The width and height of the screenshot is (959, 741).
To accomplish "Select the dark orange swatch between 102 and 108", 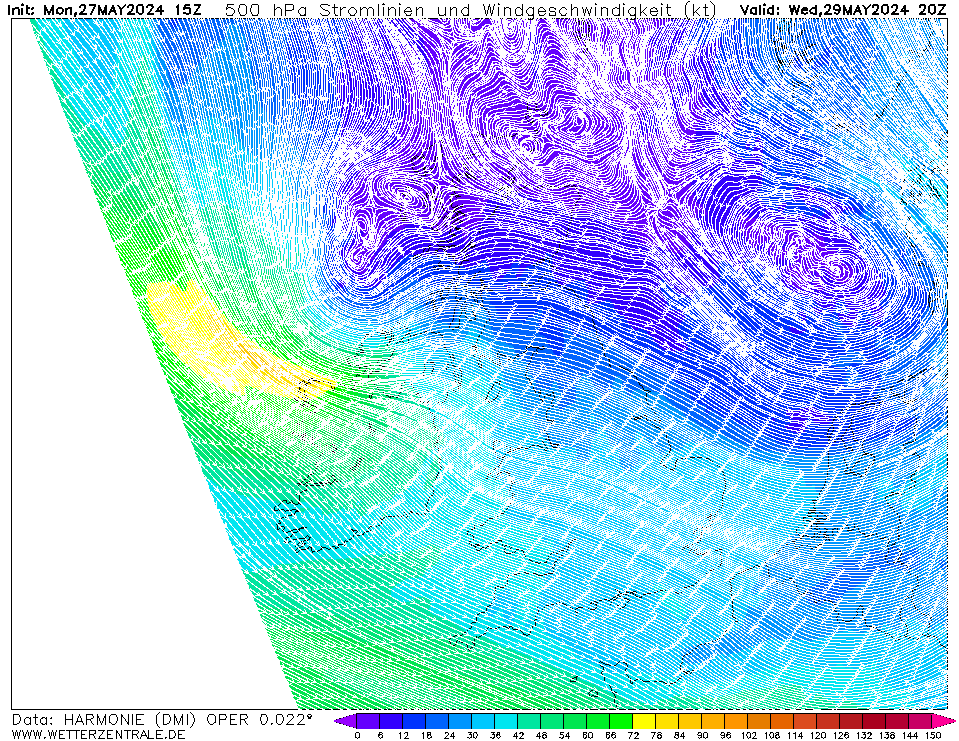I will point(760,721).
